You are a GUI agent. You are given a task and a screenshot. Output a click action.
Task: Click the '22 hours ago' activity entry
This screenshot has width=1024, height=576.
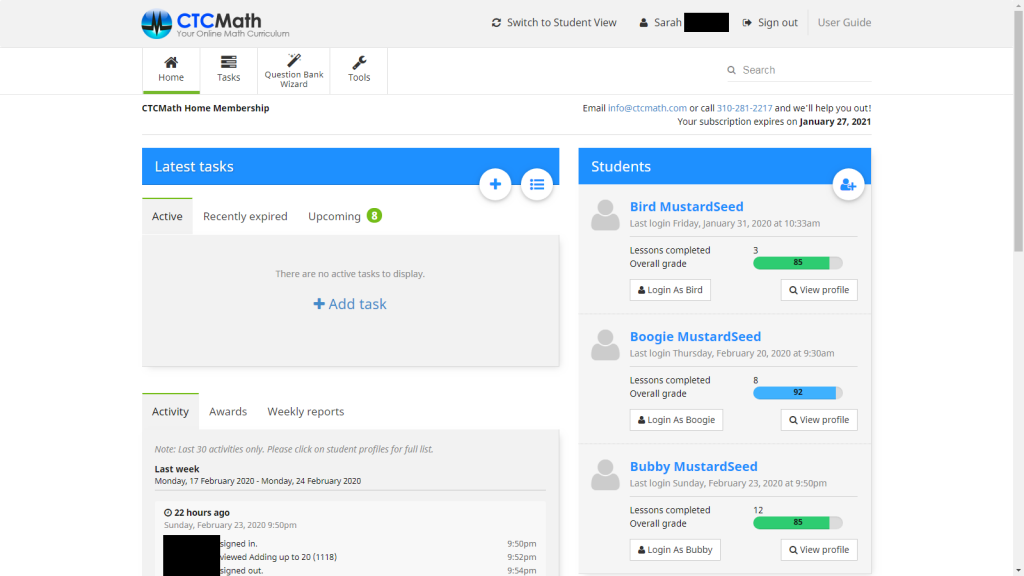pyautogui.click(x=197, y=513)
